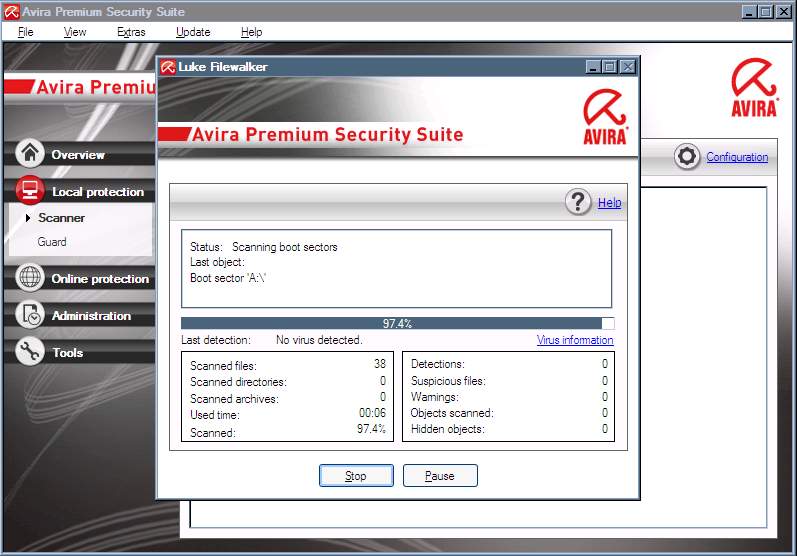The width and height of the screenshot is (797, 556).
Task: Open the Help link in scanner dialog
Action: tap(609, 202)
